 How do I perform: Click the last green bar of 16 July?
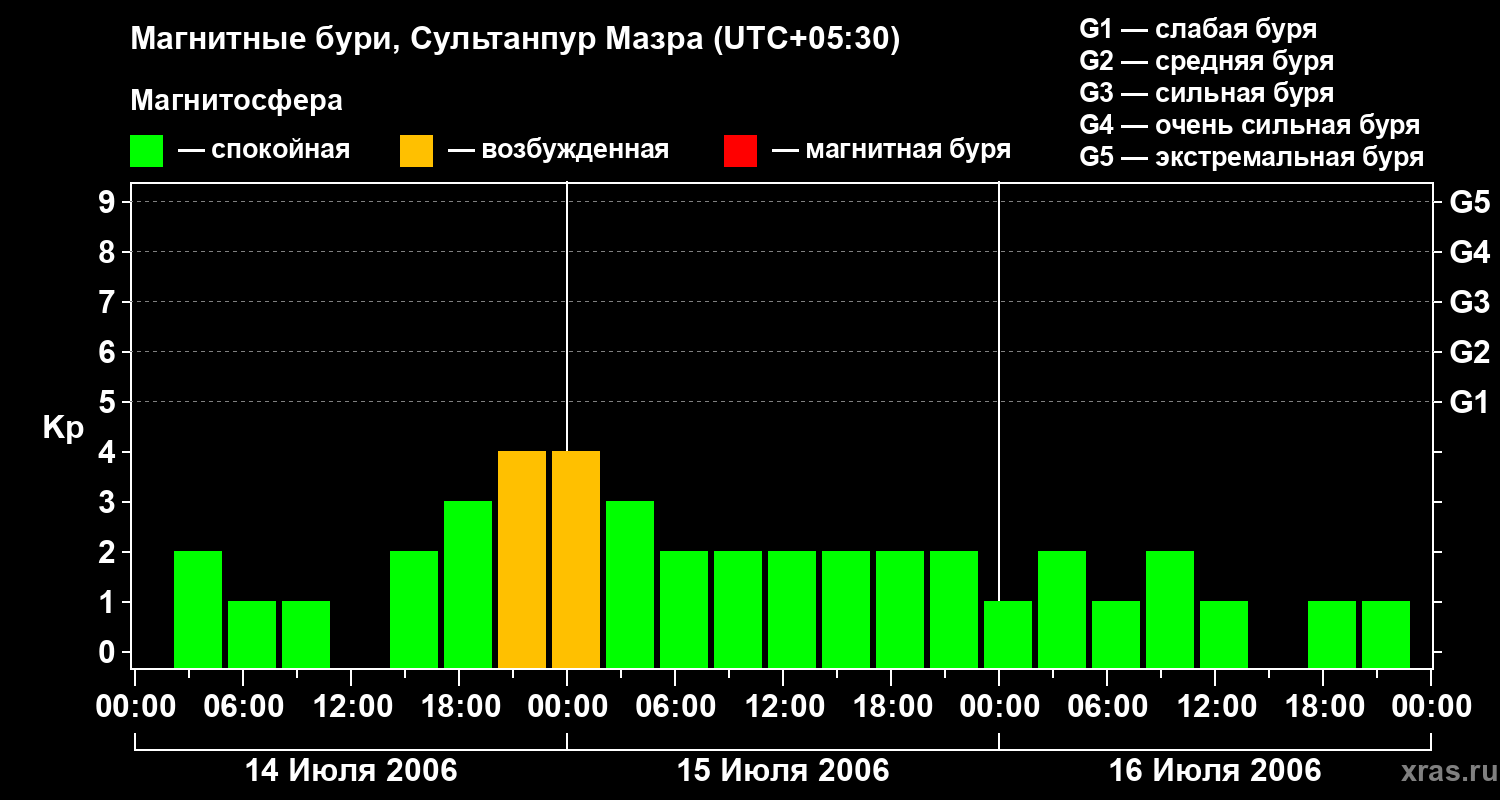[x=1386, y=634]
